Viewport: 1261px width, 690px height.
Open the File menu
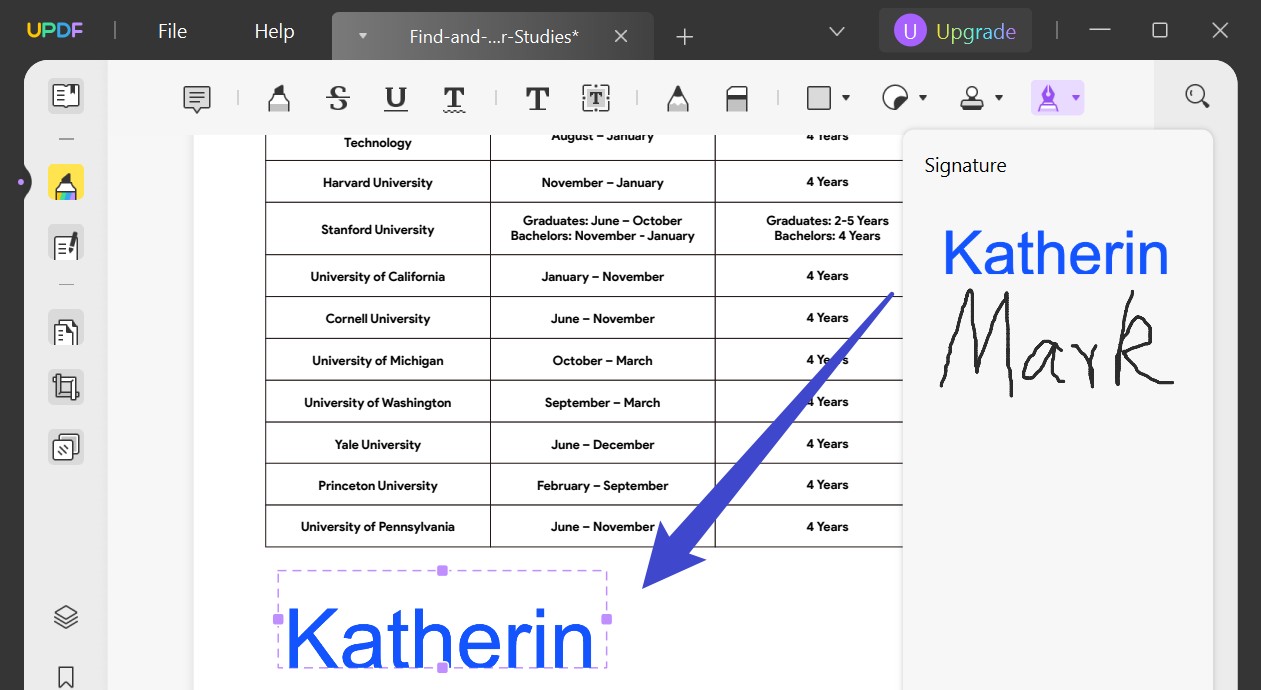171,31
